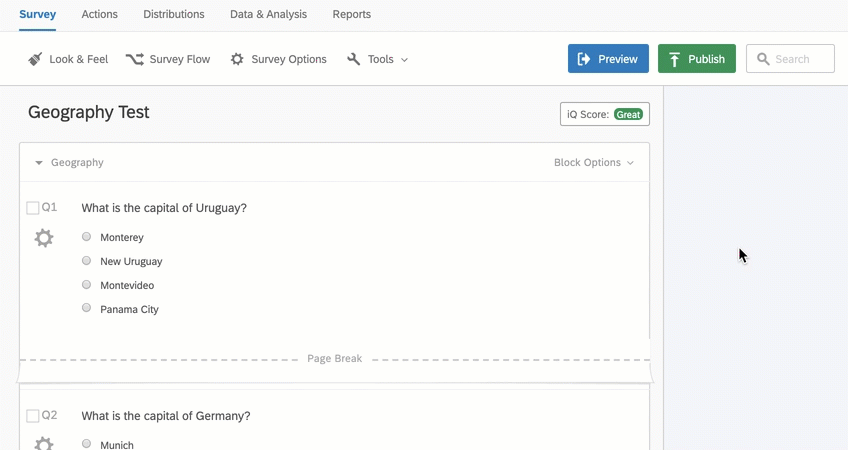
Task: Click the Survey Options gear icon
Action: tap(237, 59)
